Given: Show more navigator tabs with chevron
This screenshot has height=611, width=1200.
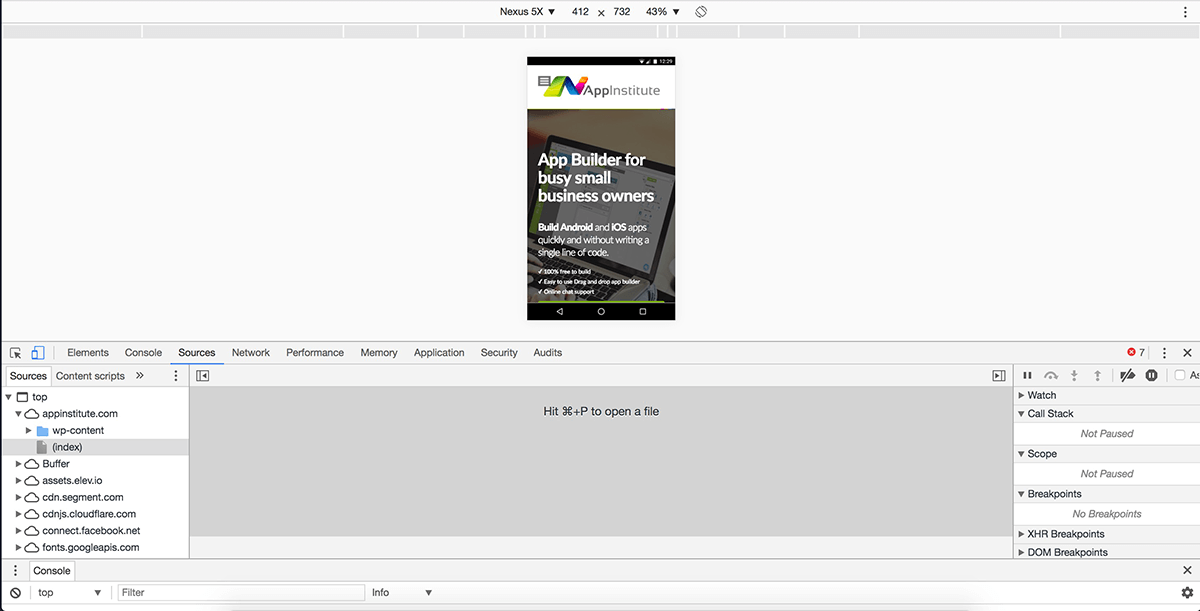Looking at the screenshot, I should [x=139, y=376].
